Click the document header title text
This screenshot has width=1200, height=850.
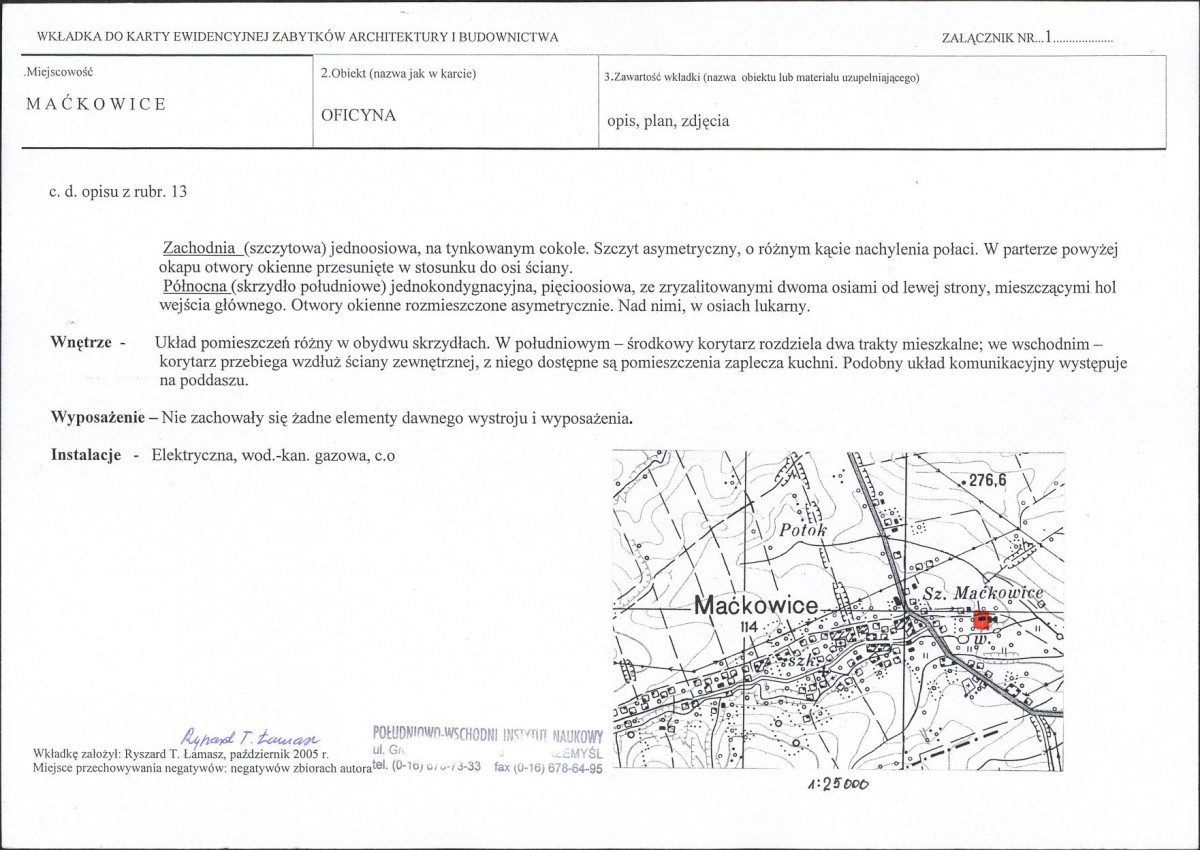pos(297,37)
